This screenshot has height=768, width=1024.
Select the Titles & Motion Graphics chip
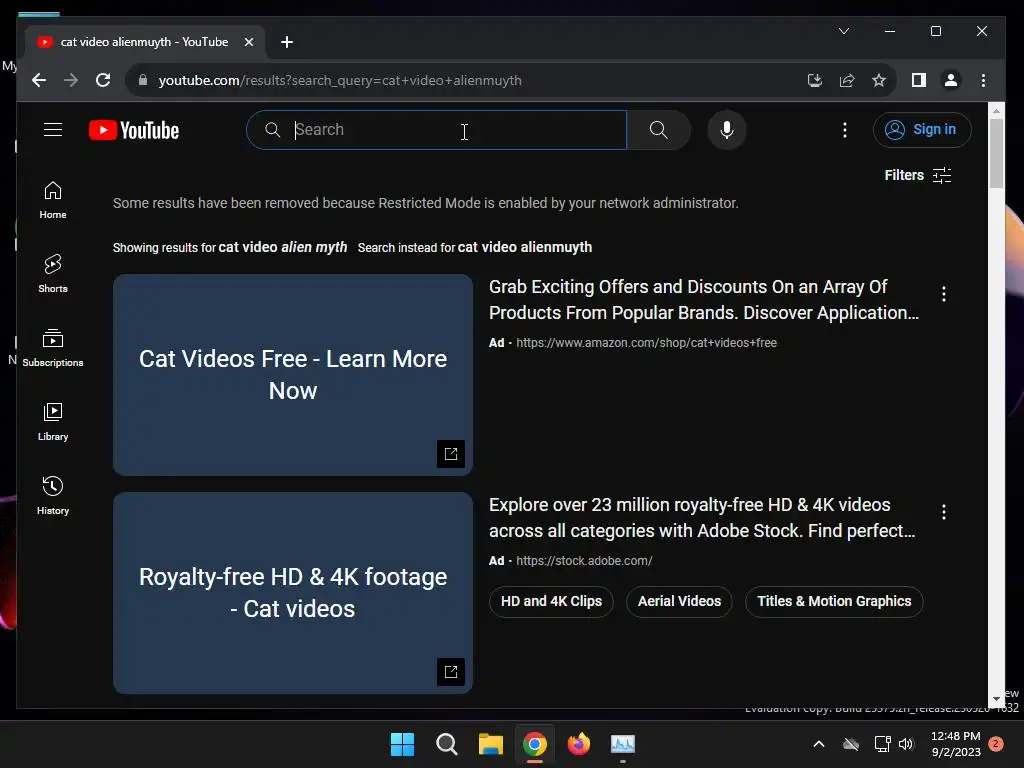pyautogui.click(x=834, y=601)
